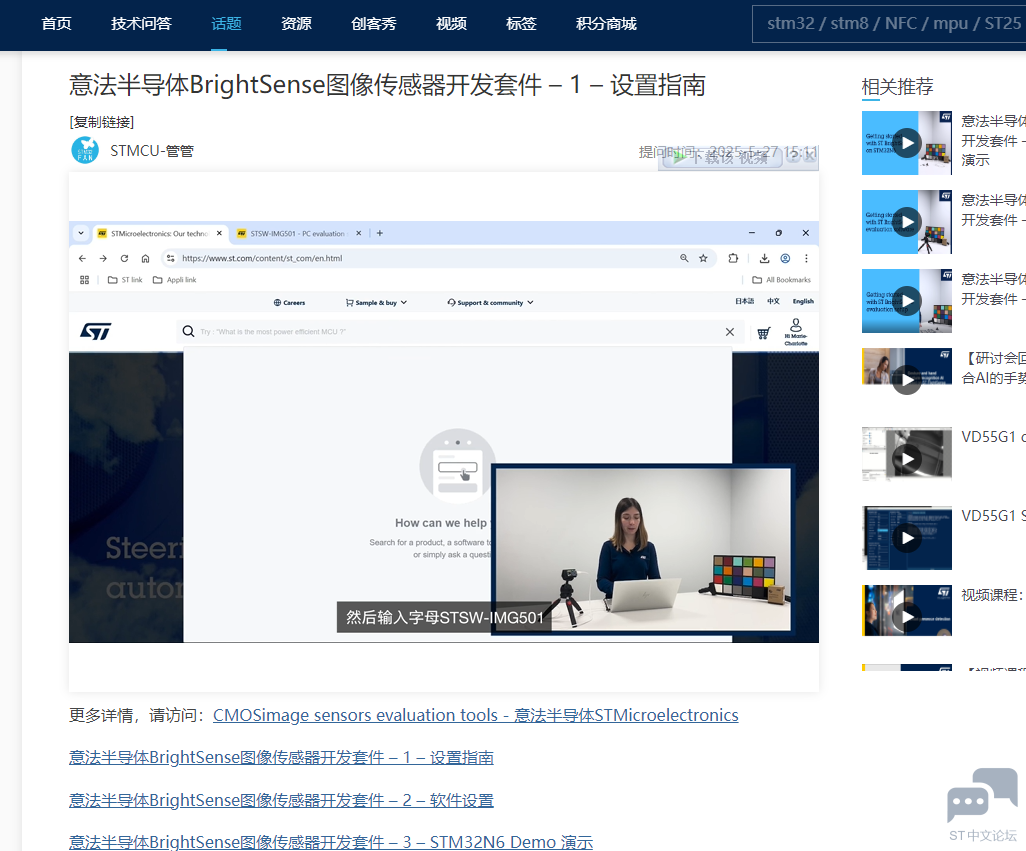Open the 标签 navigation item

(522, 24)
